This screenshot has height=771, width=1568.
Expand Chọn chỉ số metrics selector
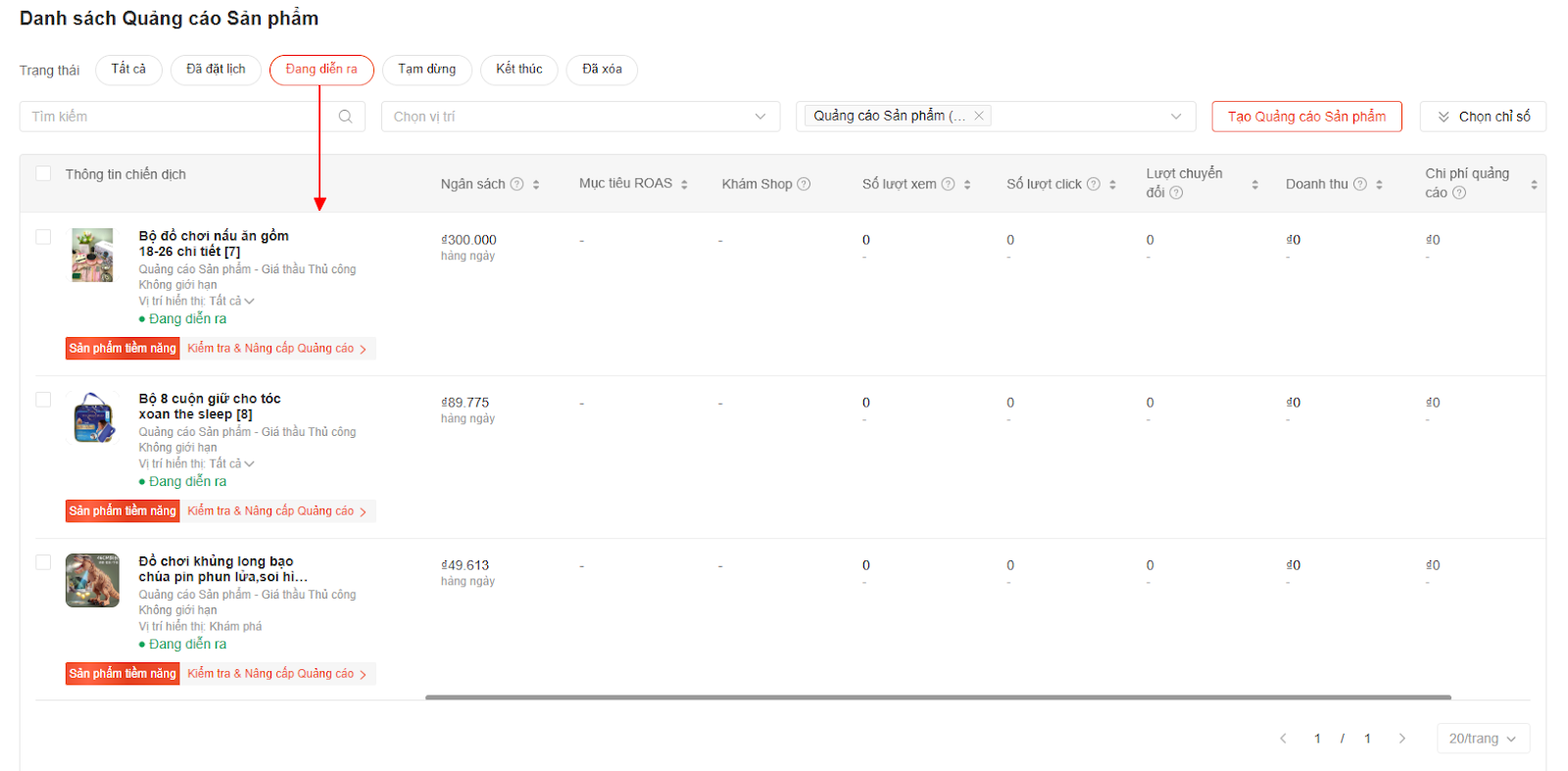tap(1482, 117)
